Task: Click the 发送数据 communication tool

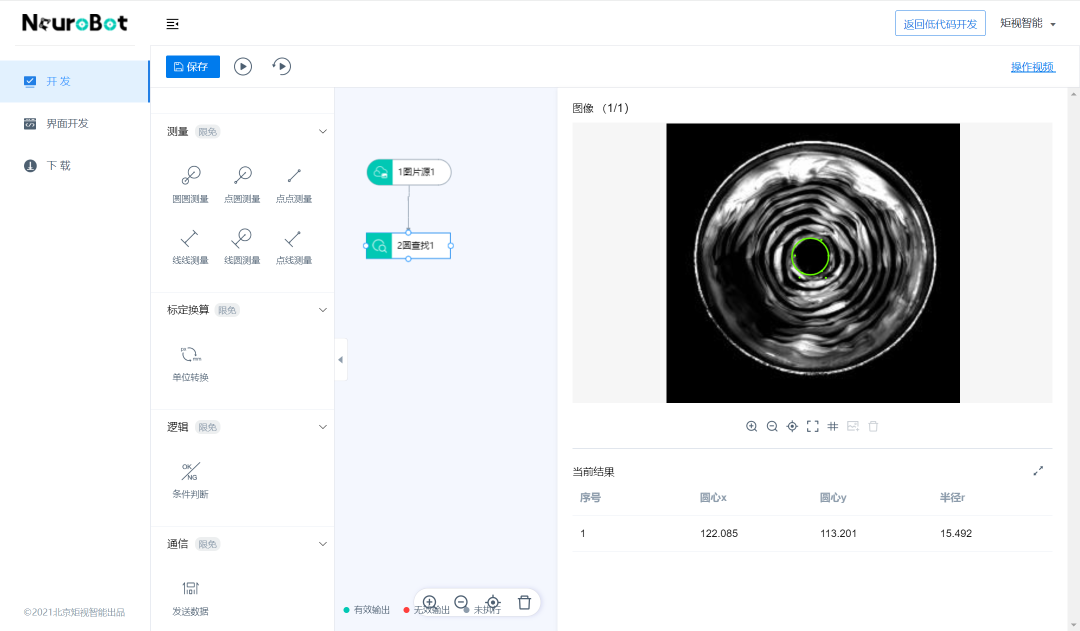Action: (190, 589)
